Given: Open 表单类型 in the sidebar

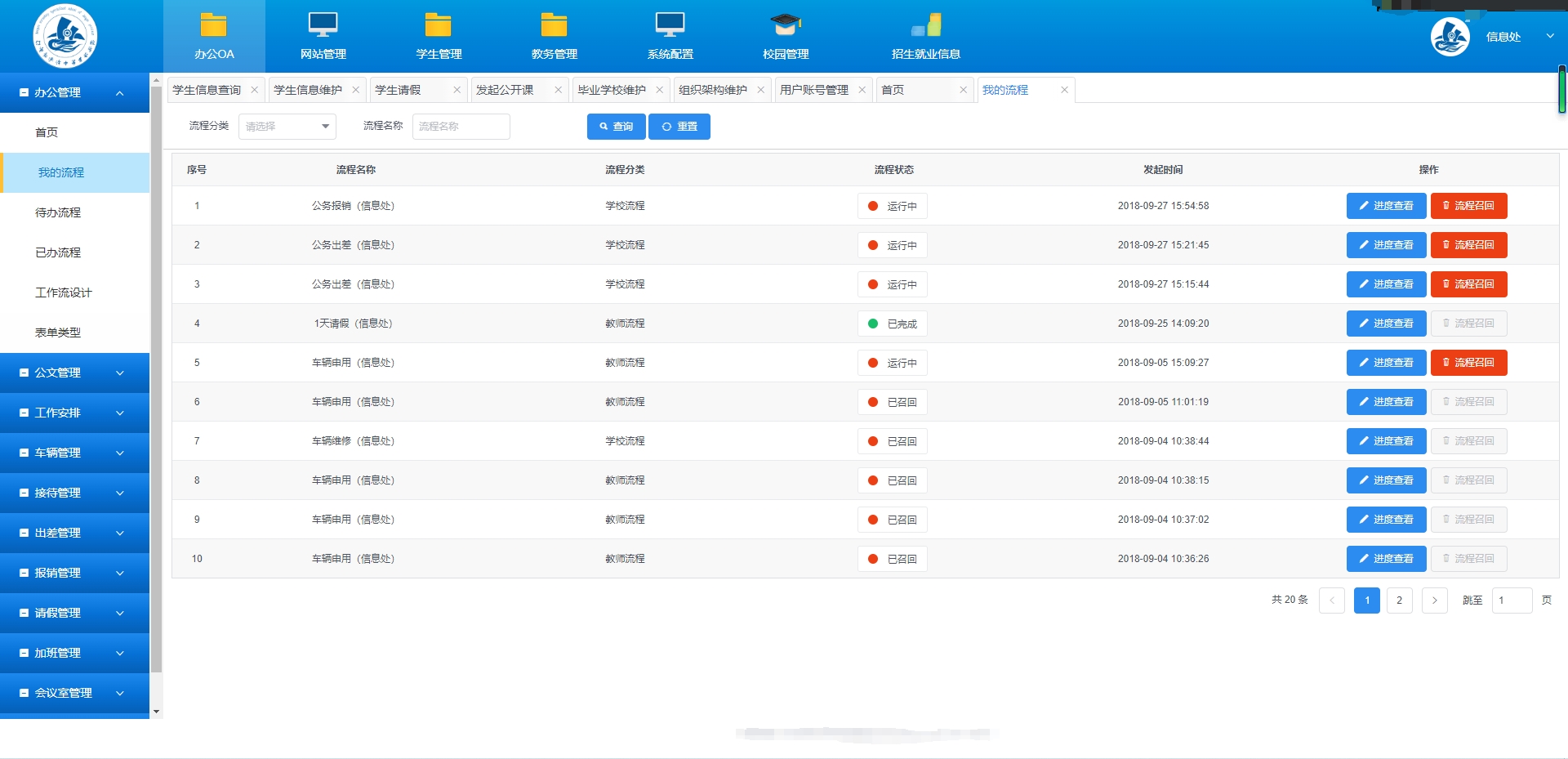Looking at the screenshot, I should [74, 333].
